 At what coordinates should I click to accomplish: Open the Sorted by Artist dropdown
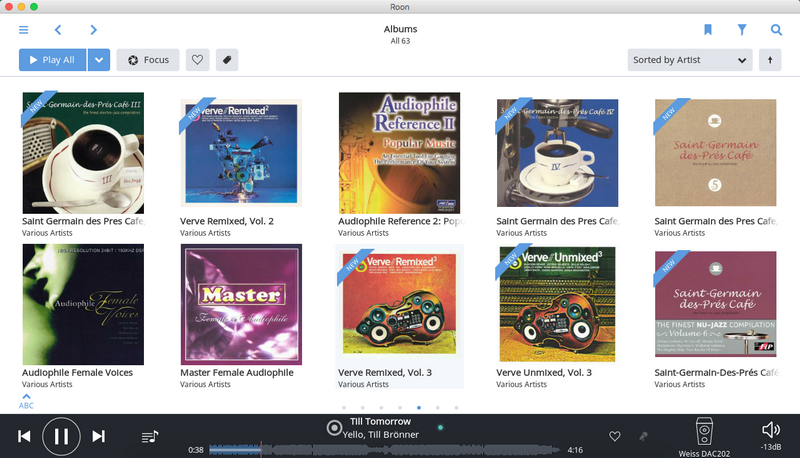click(x=690, y=60)
